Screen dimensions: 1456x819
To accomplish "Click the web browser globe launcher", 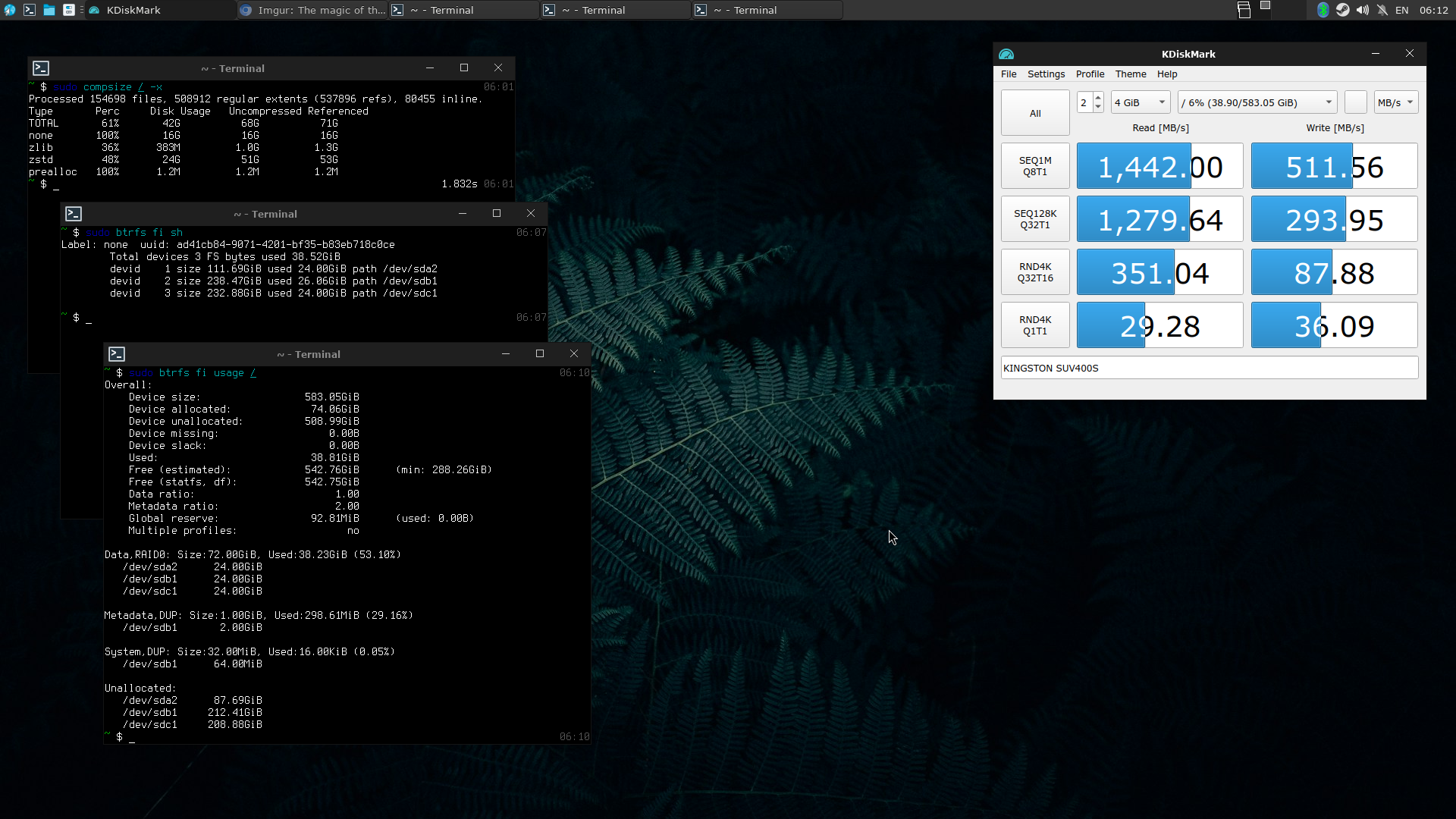I will click(10, 10).
